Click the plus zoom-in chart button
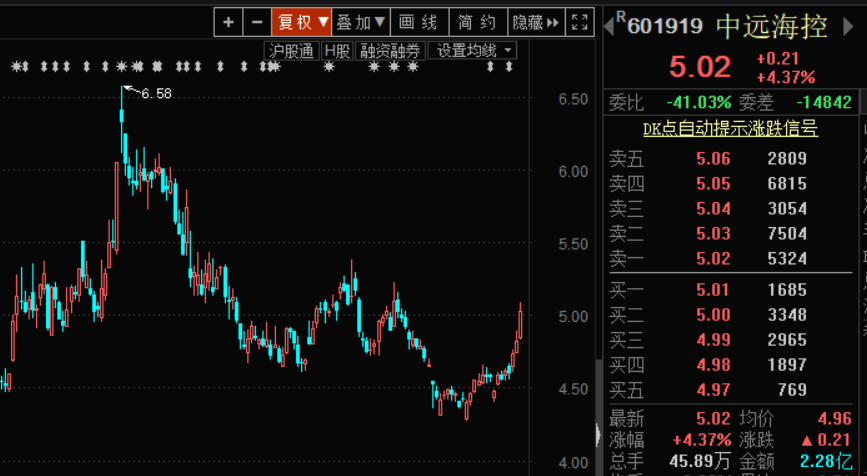This screenshot has height=476, width=867. point(229,22)
